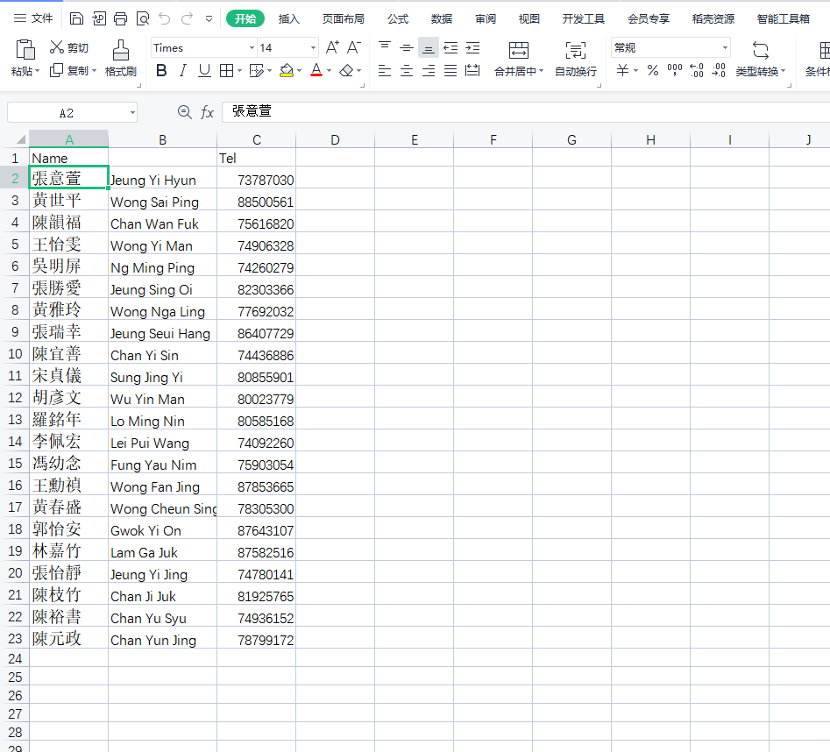This screenshot has width=830, height=752.
Task: Select the Format Painter (格式刷) brush
Action: [x=121, y=50]
